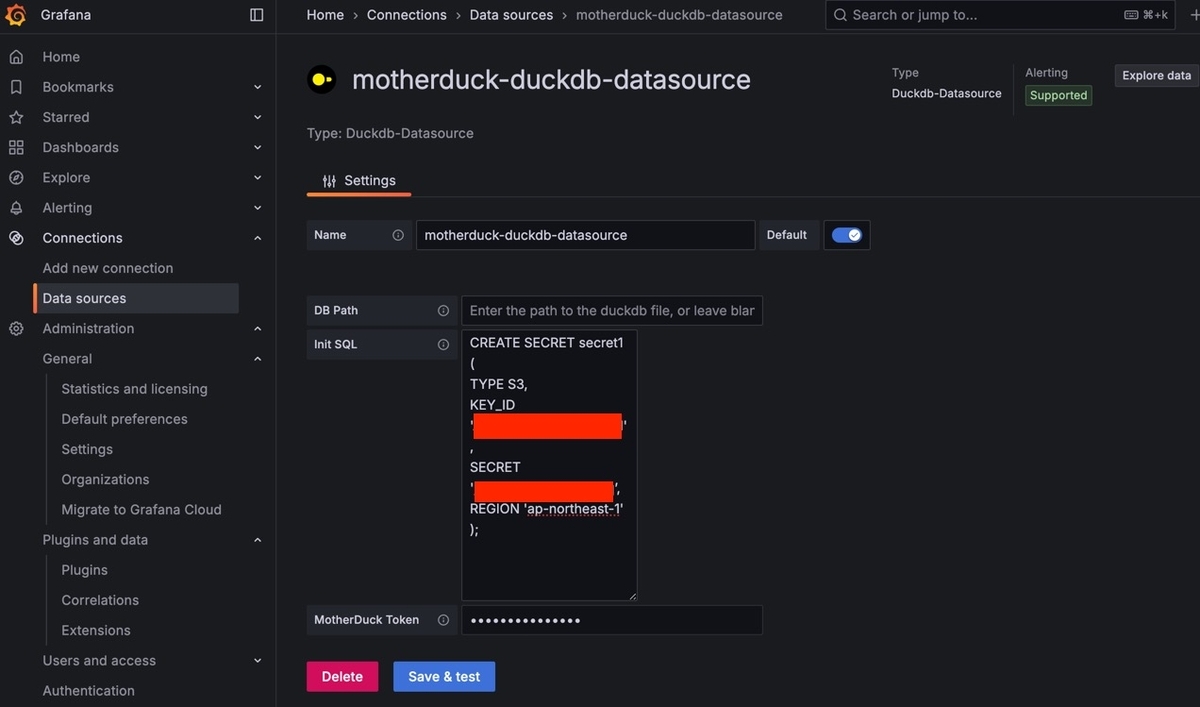
Task: Open the Organizations page
Action: (x=105, y=479)
